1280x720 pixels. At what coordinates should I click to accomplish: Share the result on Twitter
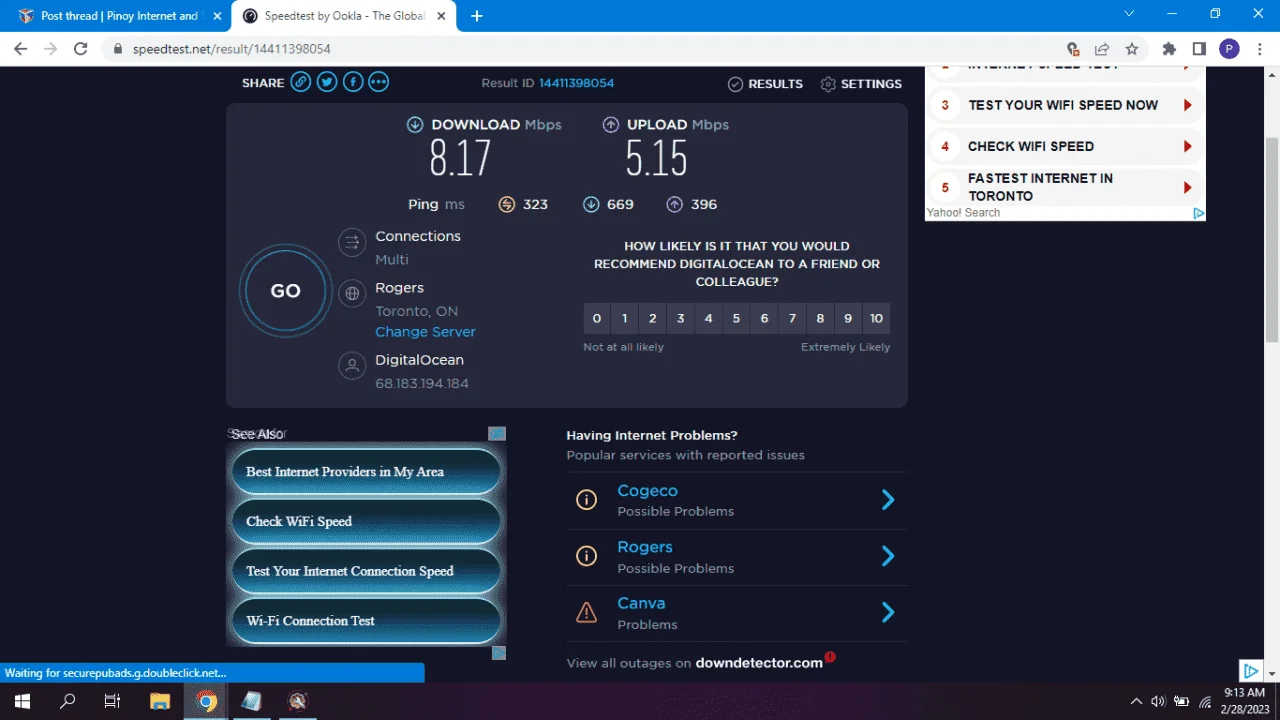click(x=327, y=83)
